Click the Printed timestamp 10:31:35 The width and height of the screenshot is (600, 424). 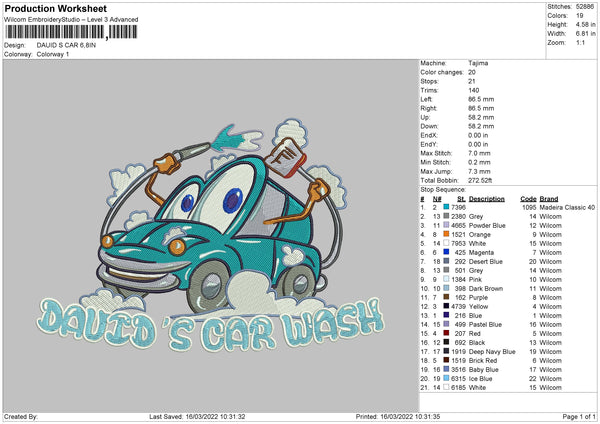point(427,416)
